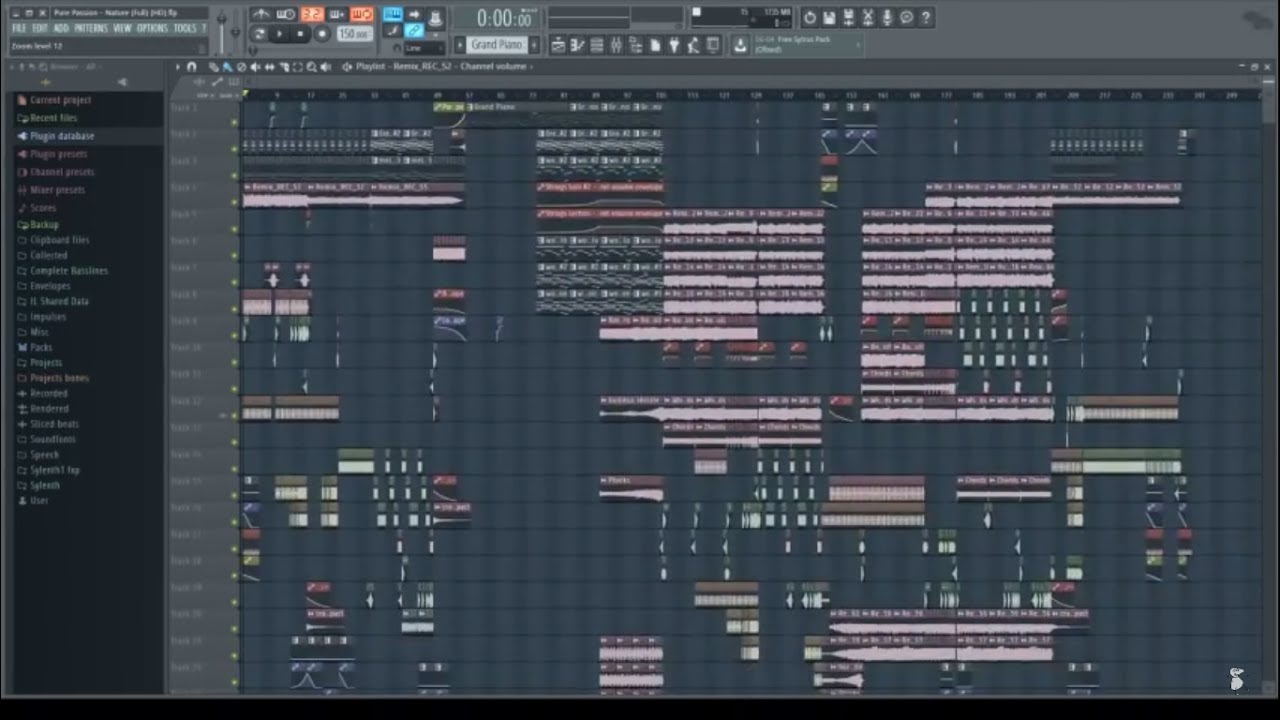Viewport: 1280px width, 720px height.
Task: Toggle the playlist magnet snap icon
Action: coord(191,67)
